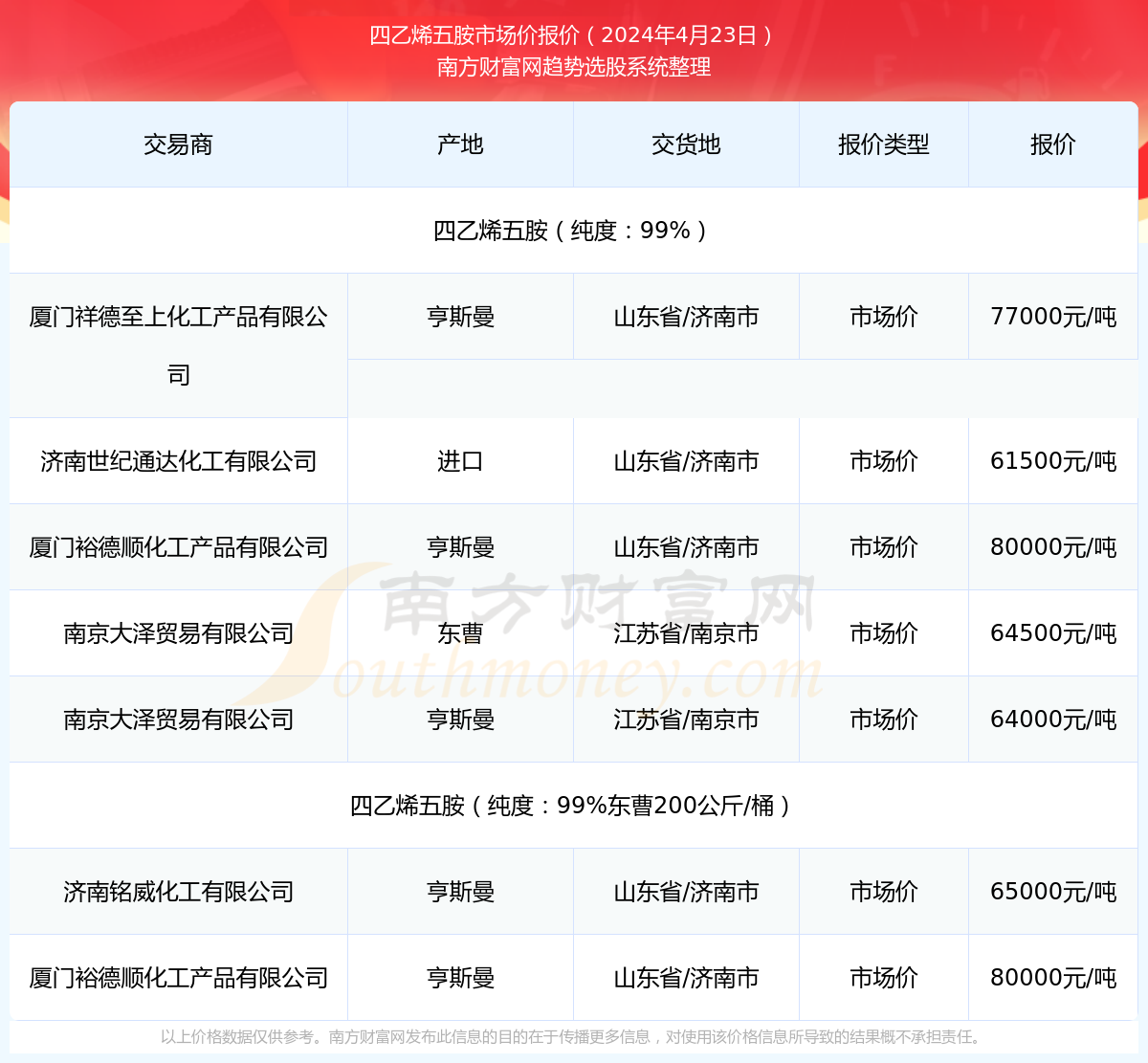The image size is (1148, 1063).
Task: Click the price 77000元/吨
Action: pyautogui.click(x=1053, y=317)
